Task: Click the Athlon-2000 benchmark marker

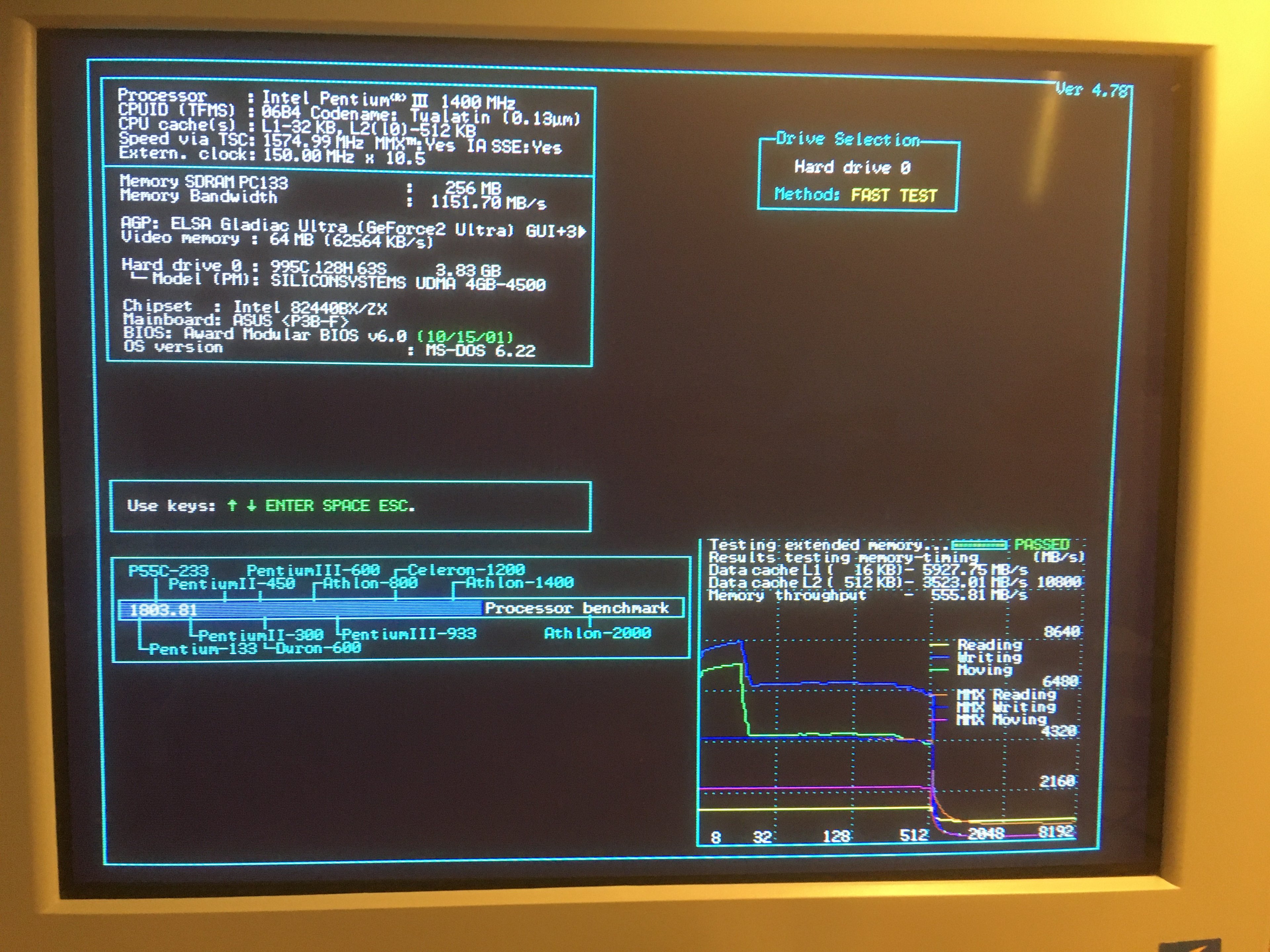Action: pyautogui.click(x=597, y=633)
